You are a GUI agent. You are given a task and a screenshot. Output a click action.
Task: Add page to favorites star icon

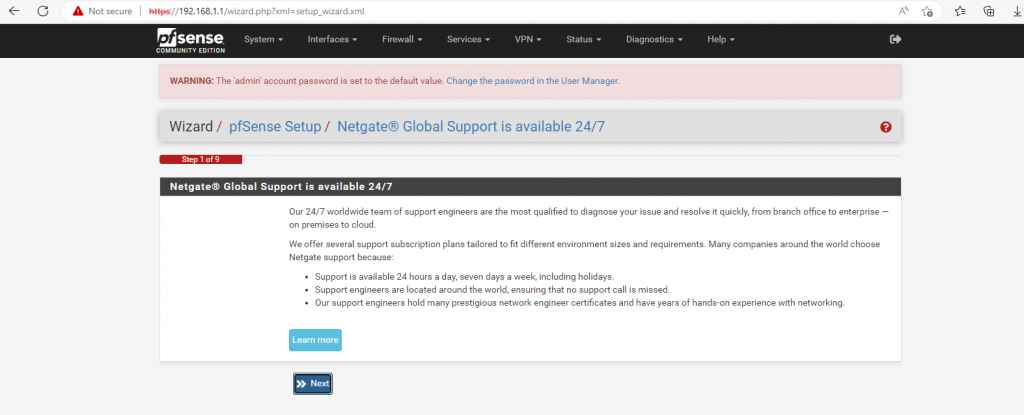click(x=927, y=11)
